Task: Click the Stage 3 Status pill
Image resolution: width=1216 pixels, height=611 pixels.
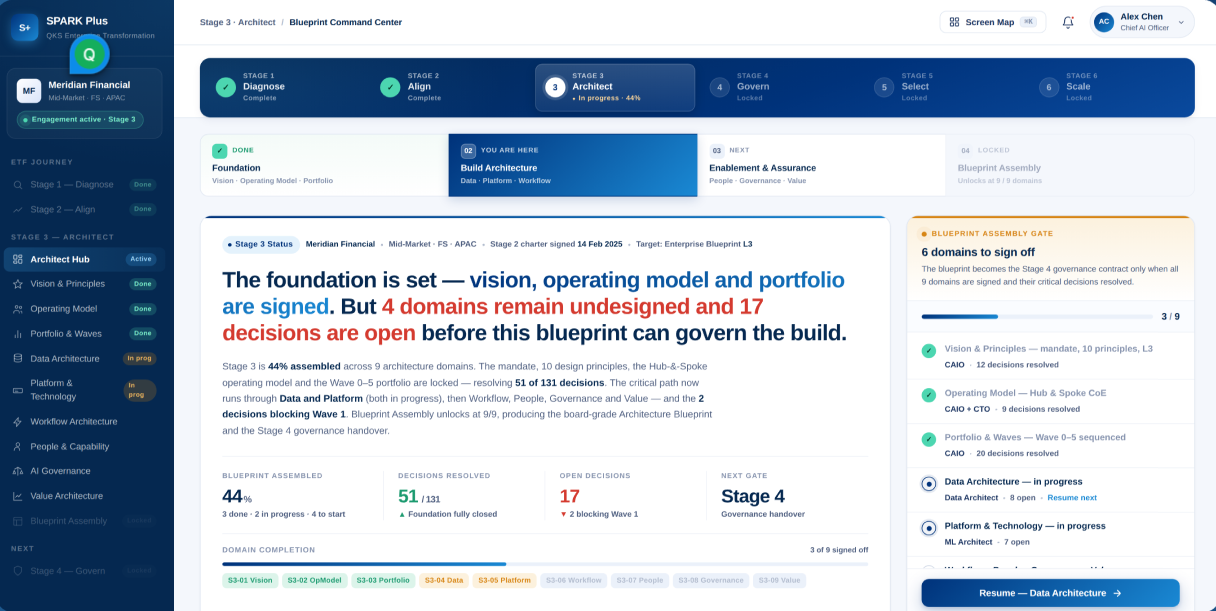Action: [x=261, y=244]
